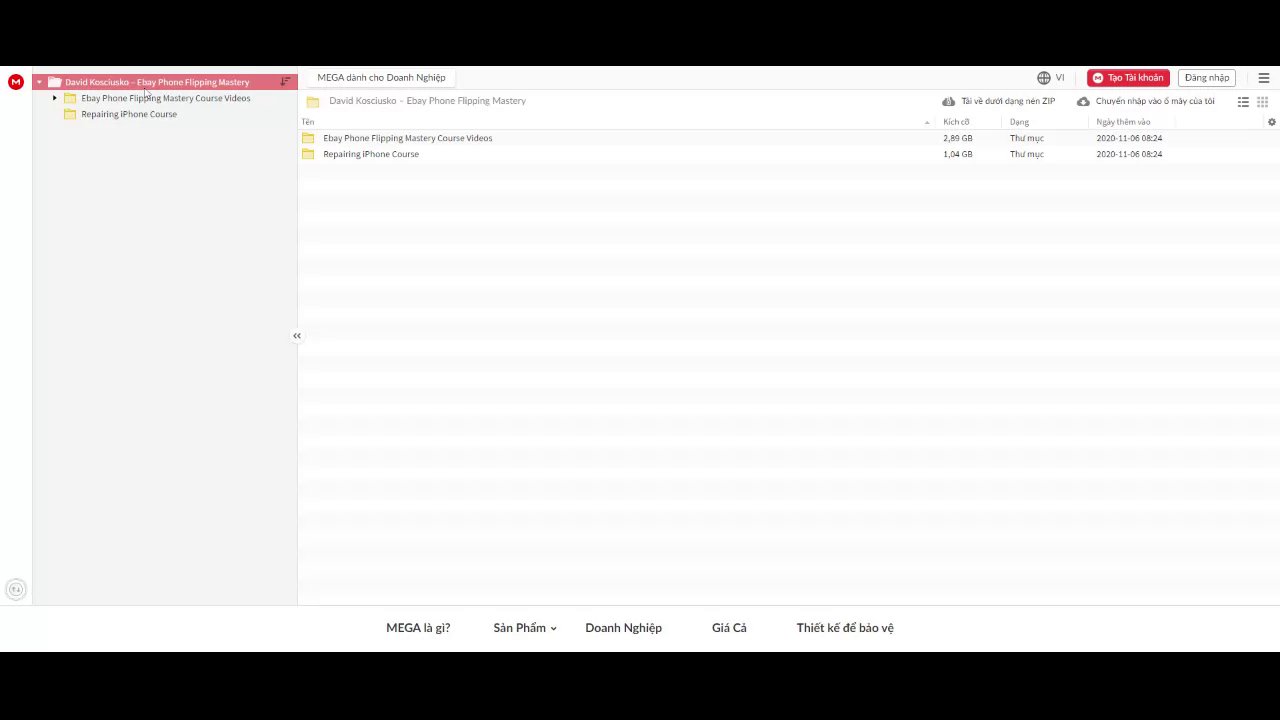Open Giá Cả footer menu item
The height and width of the screenshot is (720, 1280).
click(729, 628)
